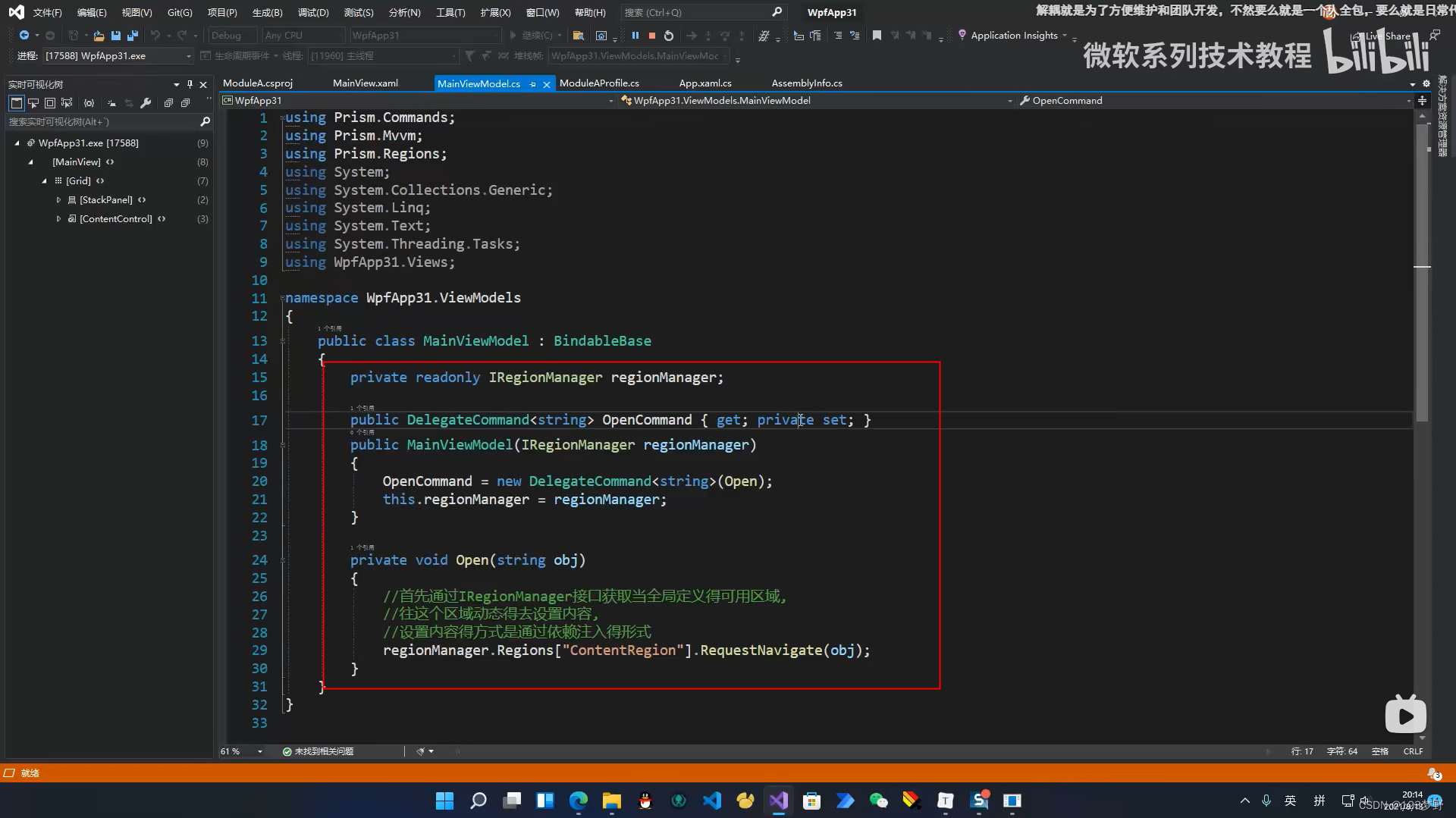
Task: Open file icon in toolbar
Action: pyautogui.click(x=99, y=36)
